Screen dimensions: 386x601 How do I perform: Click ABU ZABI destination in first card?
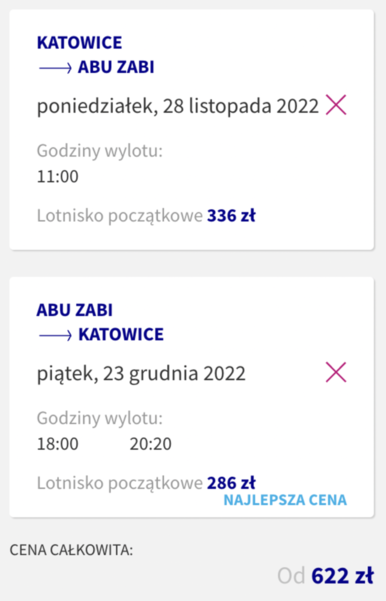pyautogui.click(x=116, y=67)
